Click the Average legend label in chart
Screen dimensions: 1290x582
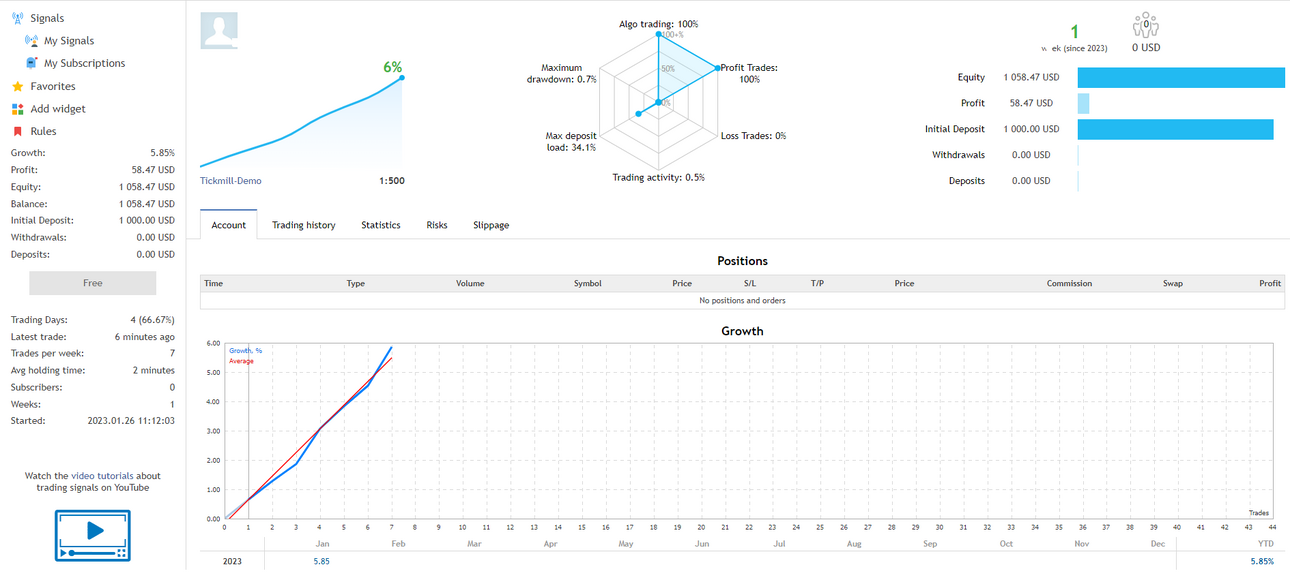pyautogui.click(x=241, y=361)
